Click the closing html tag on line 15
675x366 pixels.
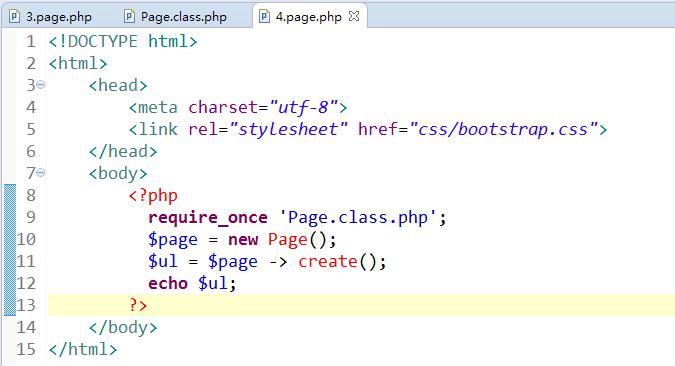(x=83, y=349)
